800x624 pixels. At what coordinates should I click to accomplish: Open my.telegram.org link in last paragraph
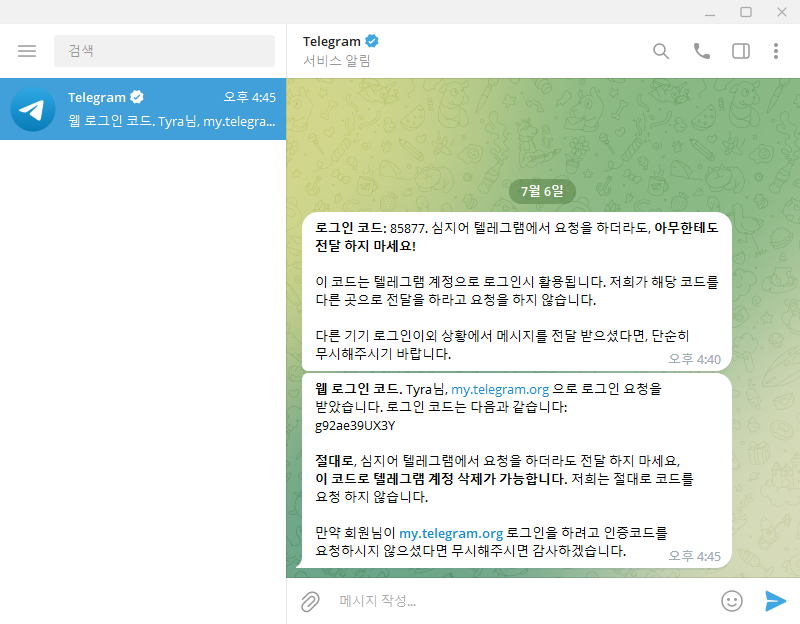click(451, 533)
